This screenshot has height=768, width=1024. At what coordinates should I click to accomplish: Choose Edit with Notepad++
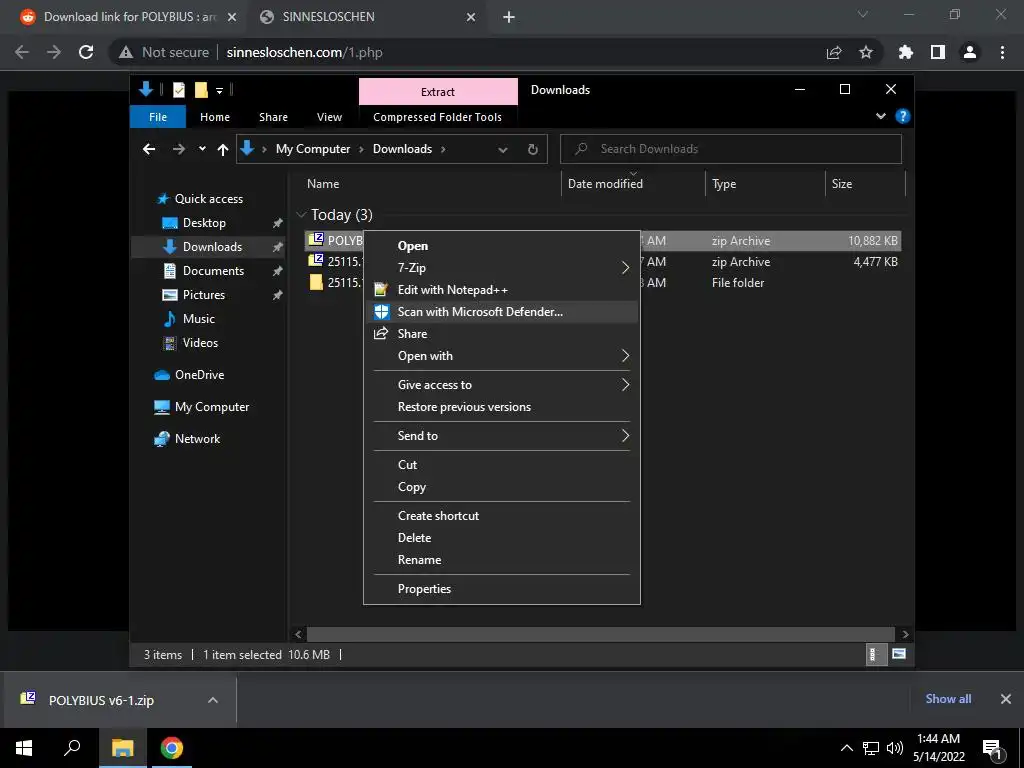pyautogui.click(x=502, y=290)
